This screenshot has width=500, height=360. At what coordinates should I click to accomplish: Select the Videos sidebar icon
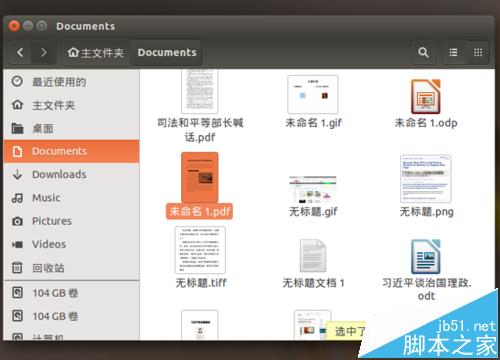tap(17, 244)
